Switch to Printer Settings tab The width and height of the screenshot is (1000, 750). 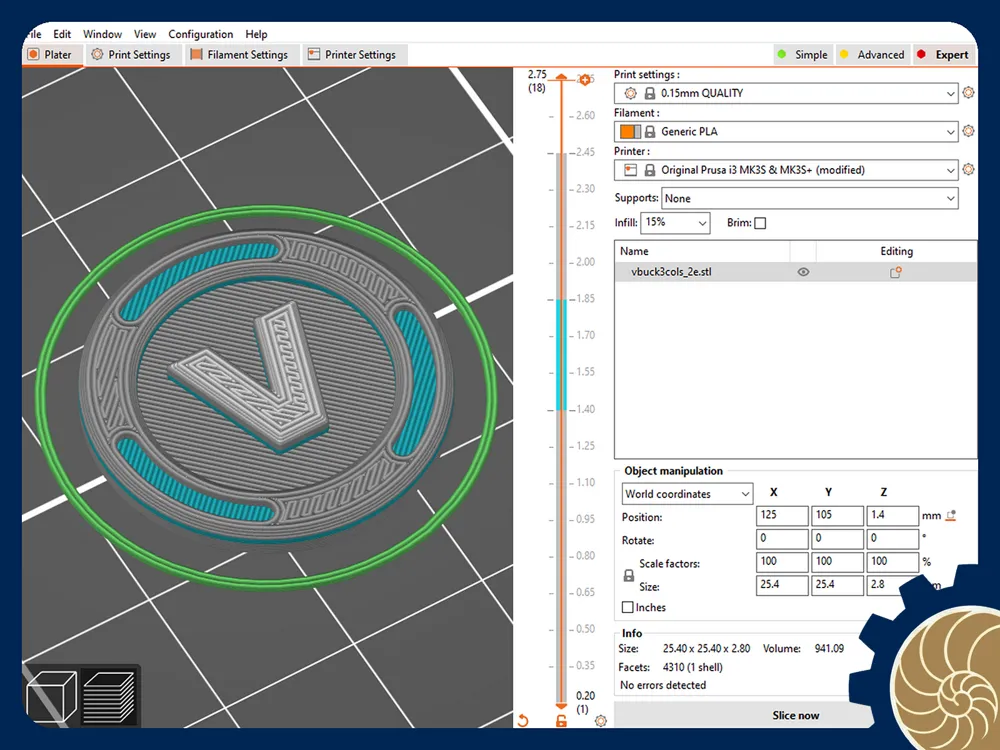353,55
